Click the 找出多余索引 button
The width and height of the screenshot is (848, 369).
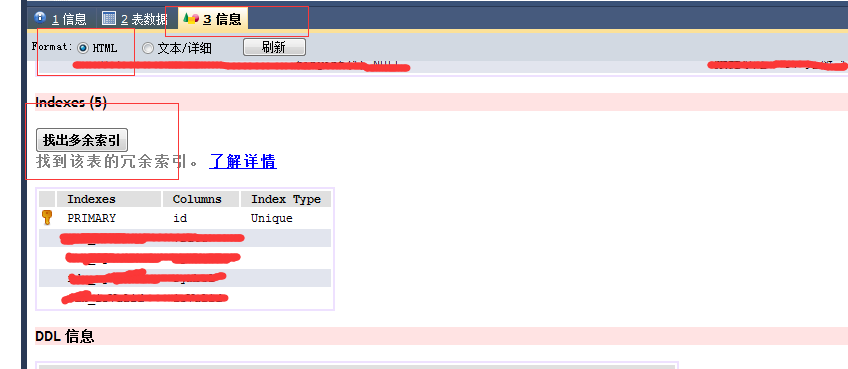pos(82,140)
